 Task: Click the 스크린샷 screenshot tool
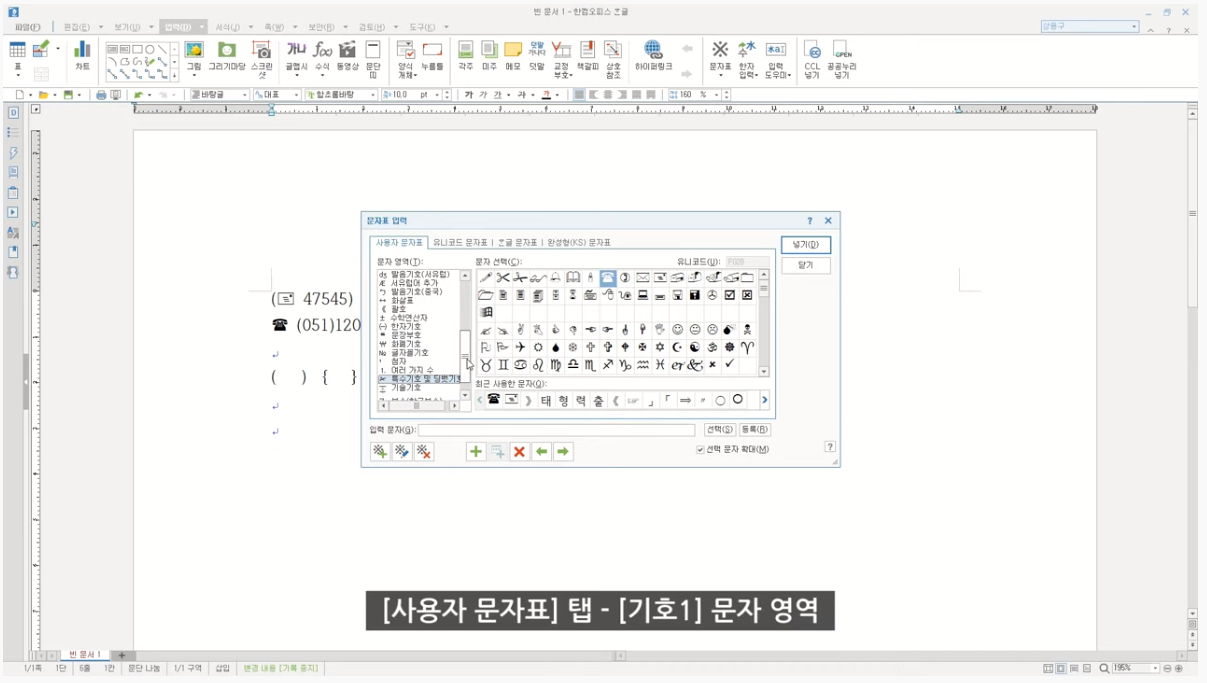pos(261,59)
